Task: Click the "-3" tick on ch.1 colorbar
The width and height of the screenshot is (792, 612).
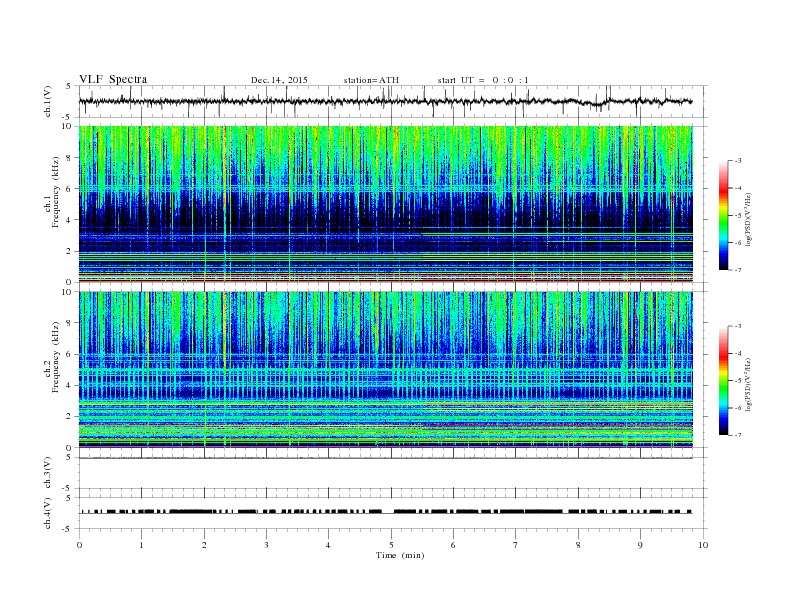Action: pos(737,161)
